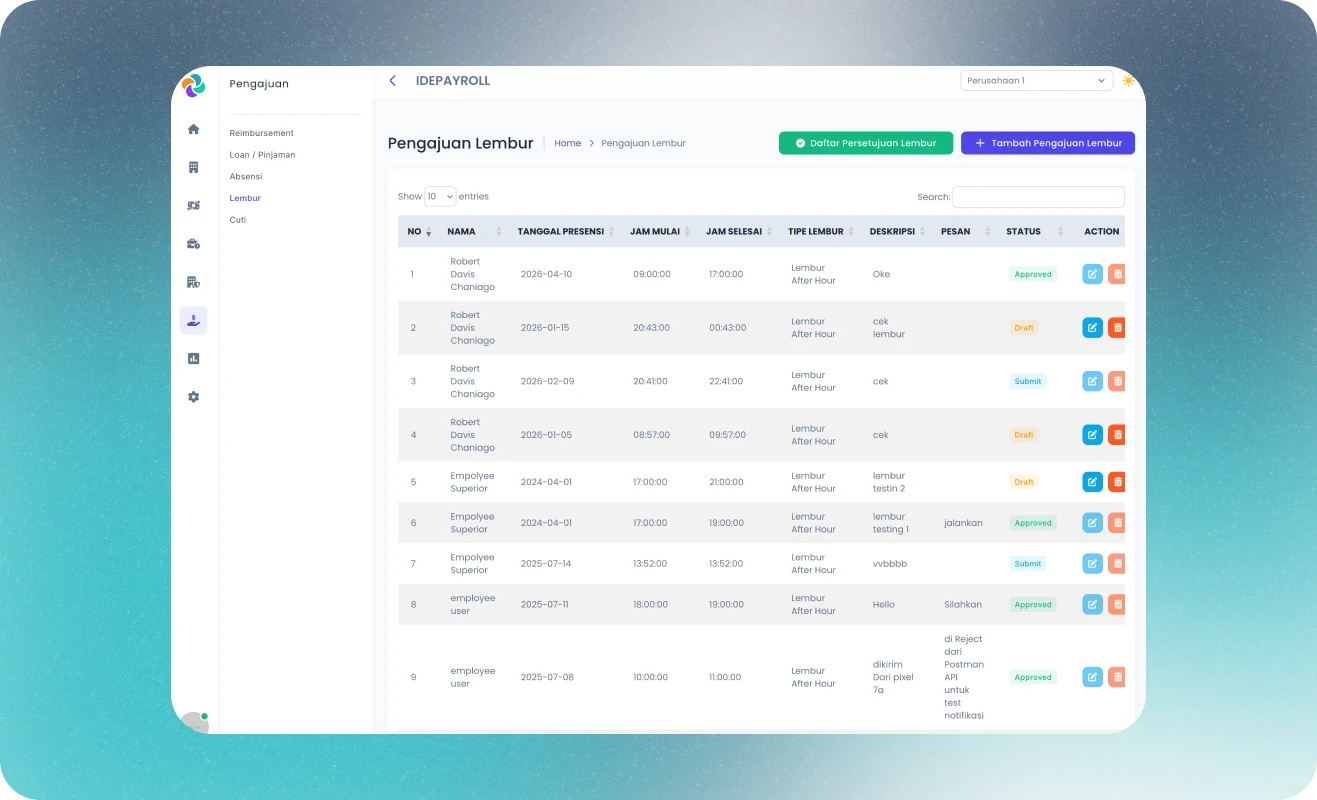Sort by JAM SELESAI column
The image size is (1317, 800).
point(738,232)
